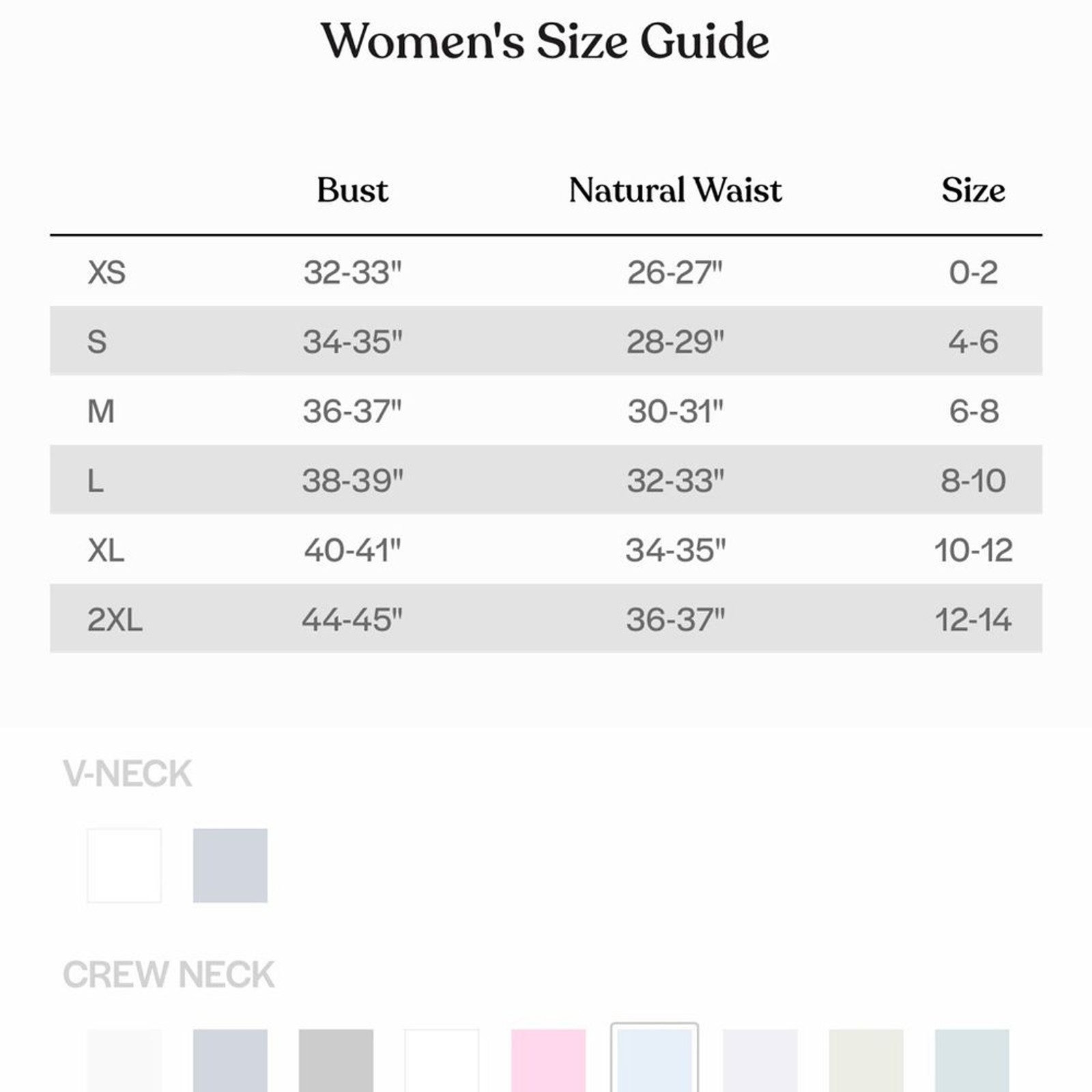Select the gray-blue V-Neck color swatch

(230, 865)
